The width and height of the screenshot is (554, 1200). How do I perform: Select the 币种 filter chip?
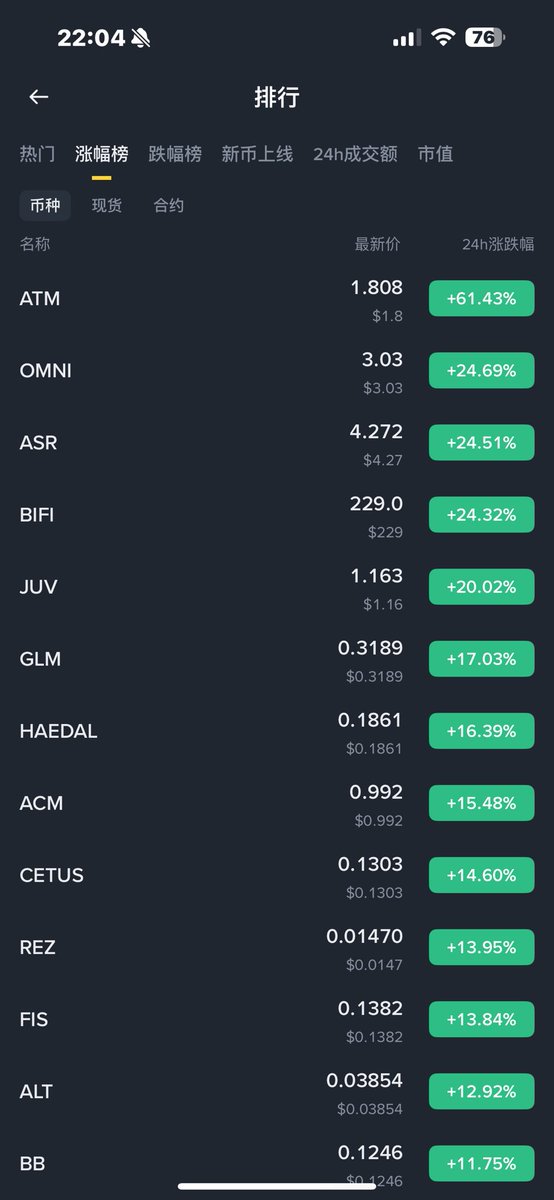(45, 206)
